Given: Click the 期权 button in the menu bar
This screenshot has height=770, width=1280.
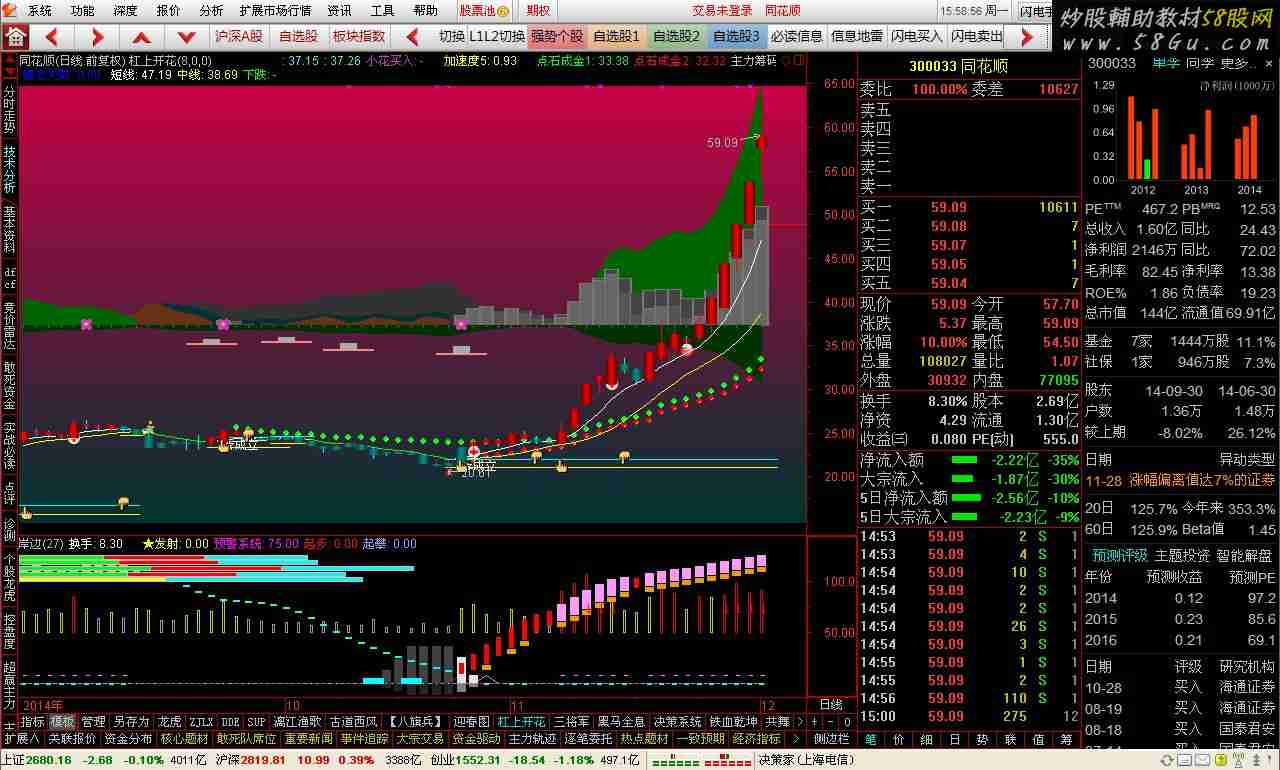Looking at the screenshot, I should tap(538, 11).
